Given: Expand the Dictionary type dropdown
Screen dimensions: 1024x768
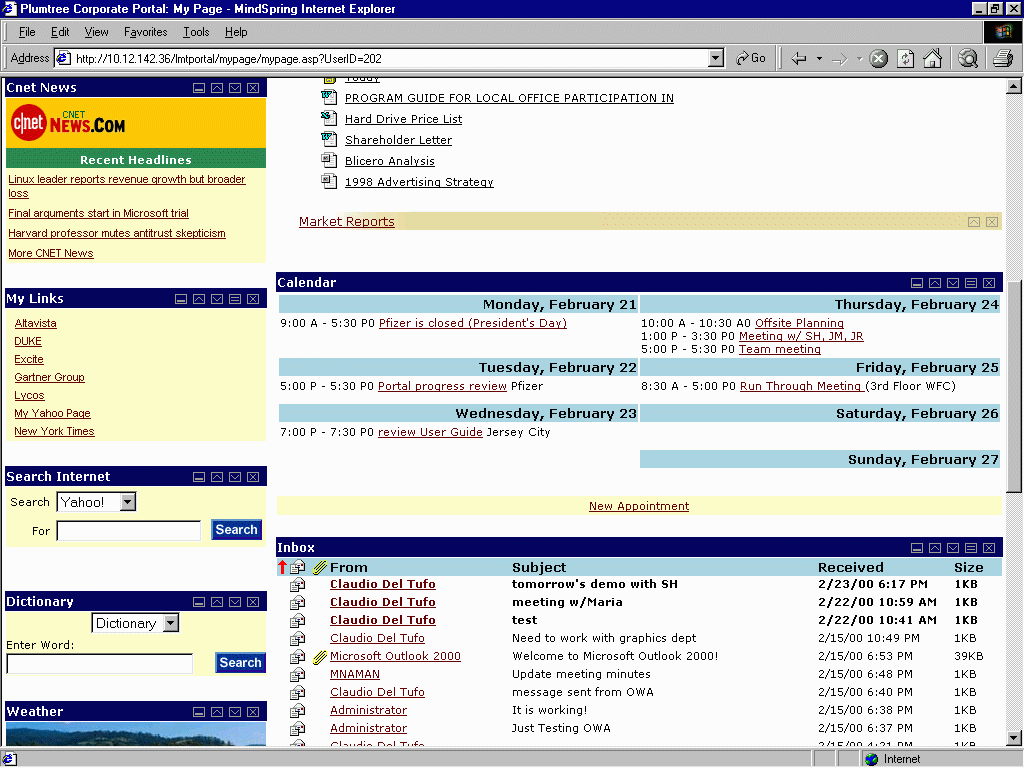Looking at the screenshot, I should [170, 623].
